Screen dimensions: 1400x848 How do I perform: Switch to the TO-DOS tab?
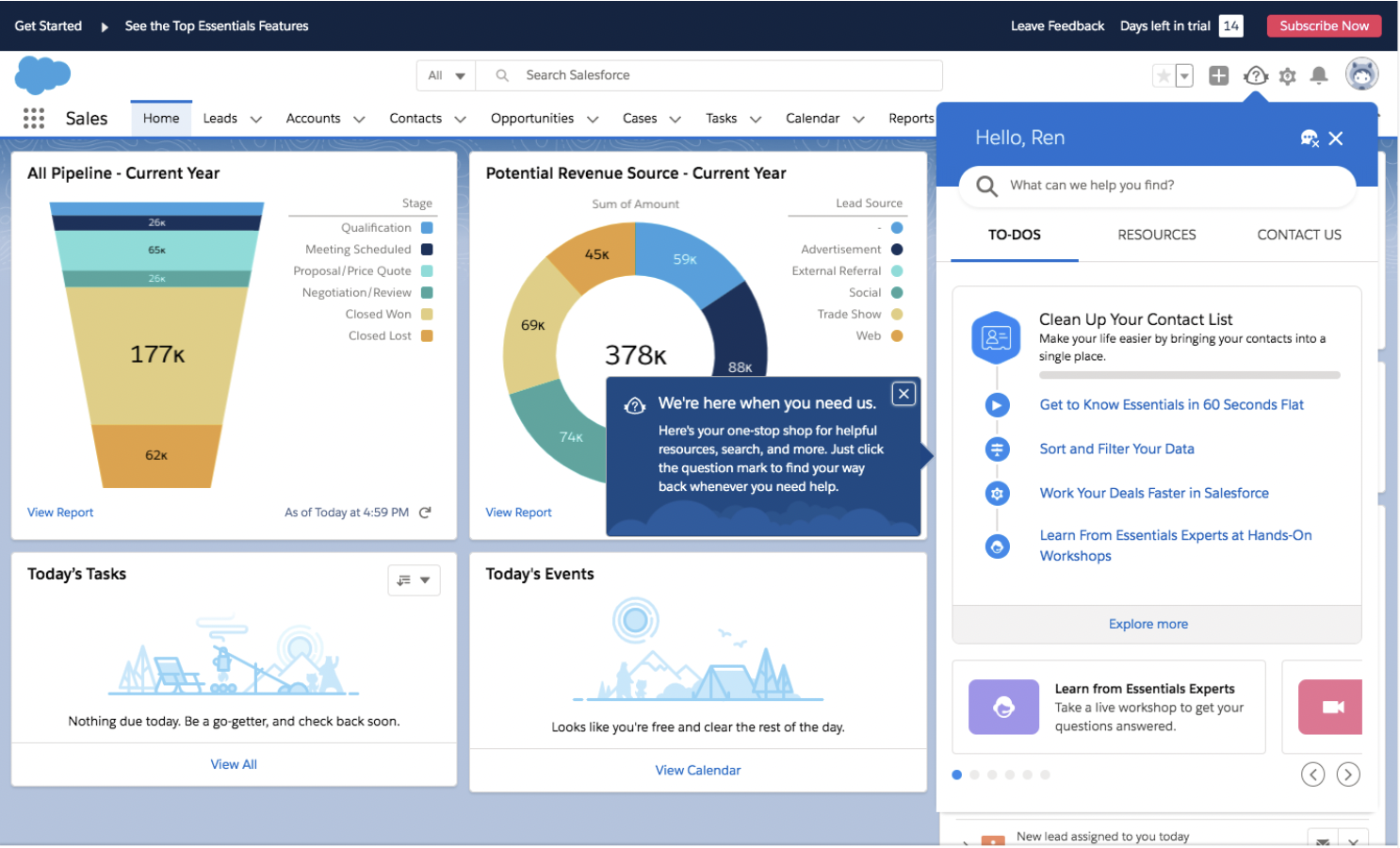click(x=1015, y=236)
